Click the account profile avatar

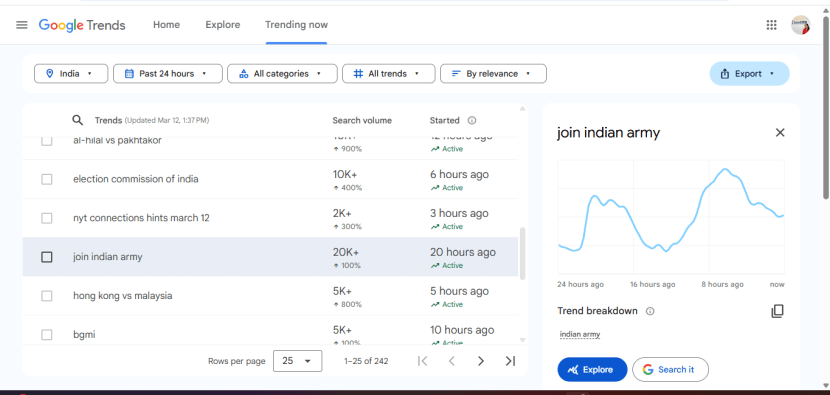800,25
